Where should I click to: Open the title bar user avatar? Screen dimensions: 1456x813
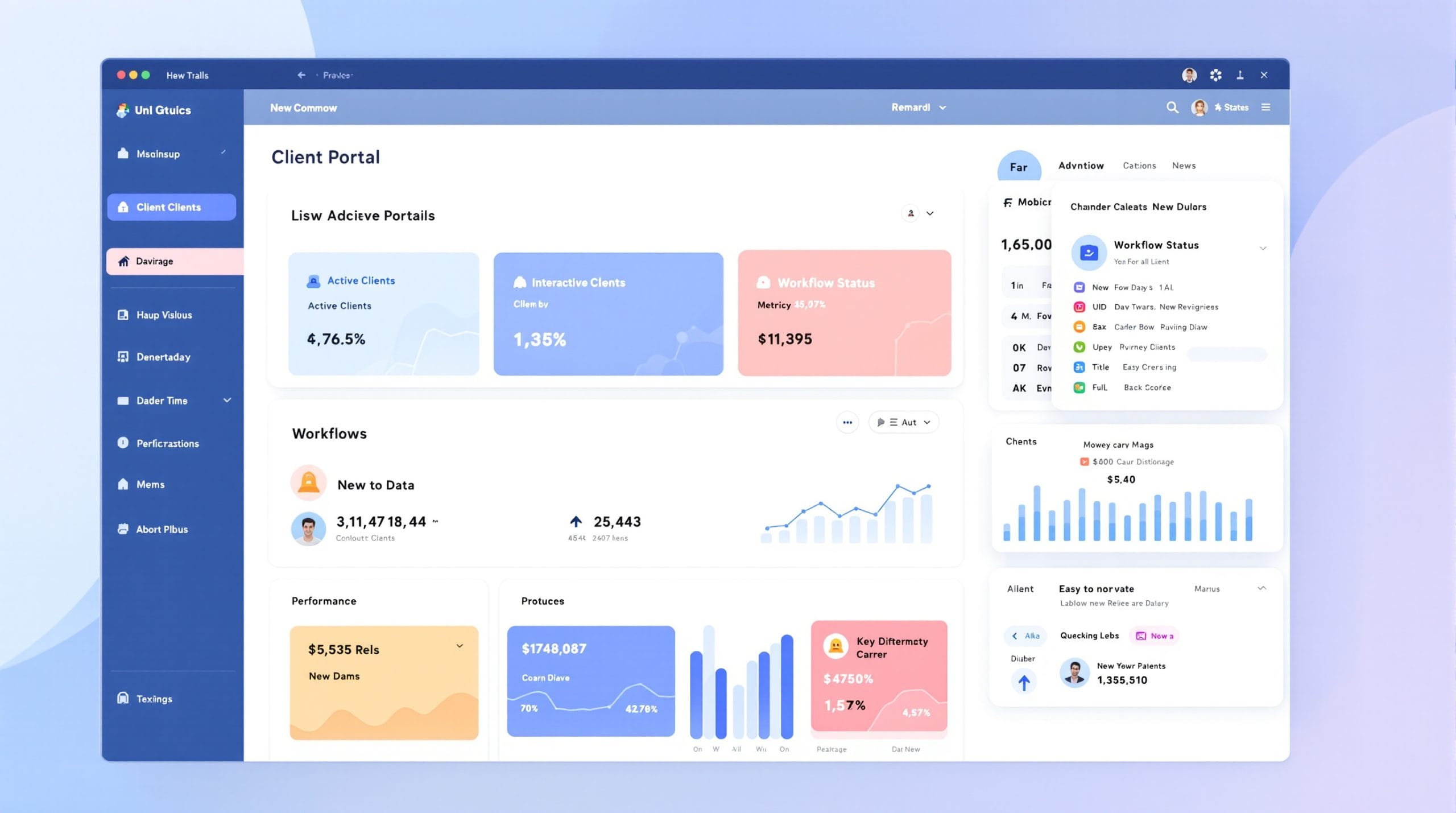(x=1189, y=75)
